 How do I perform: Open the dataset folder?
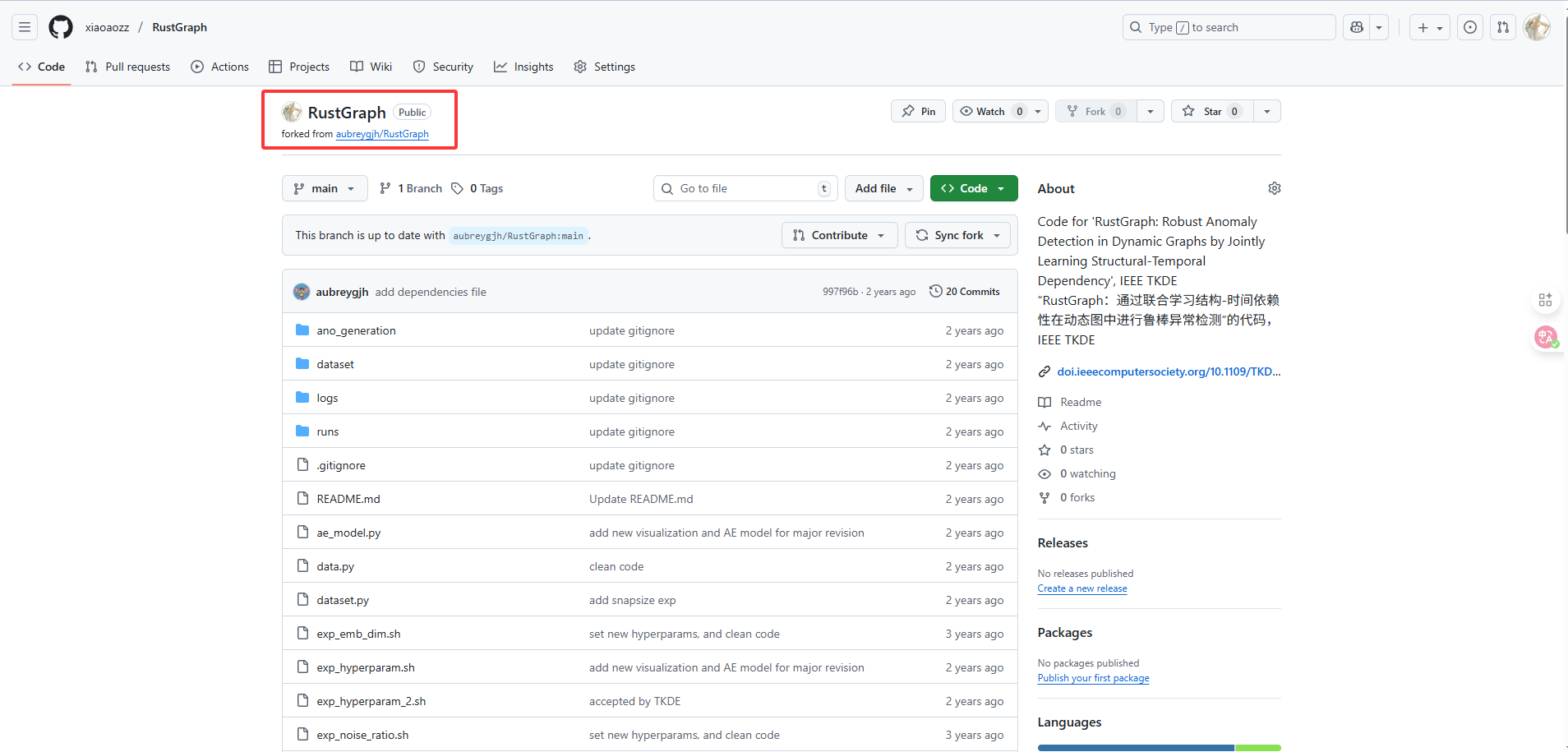(x=335, y=364)
